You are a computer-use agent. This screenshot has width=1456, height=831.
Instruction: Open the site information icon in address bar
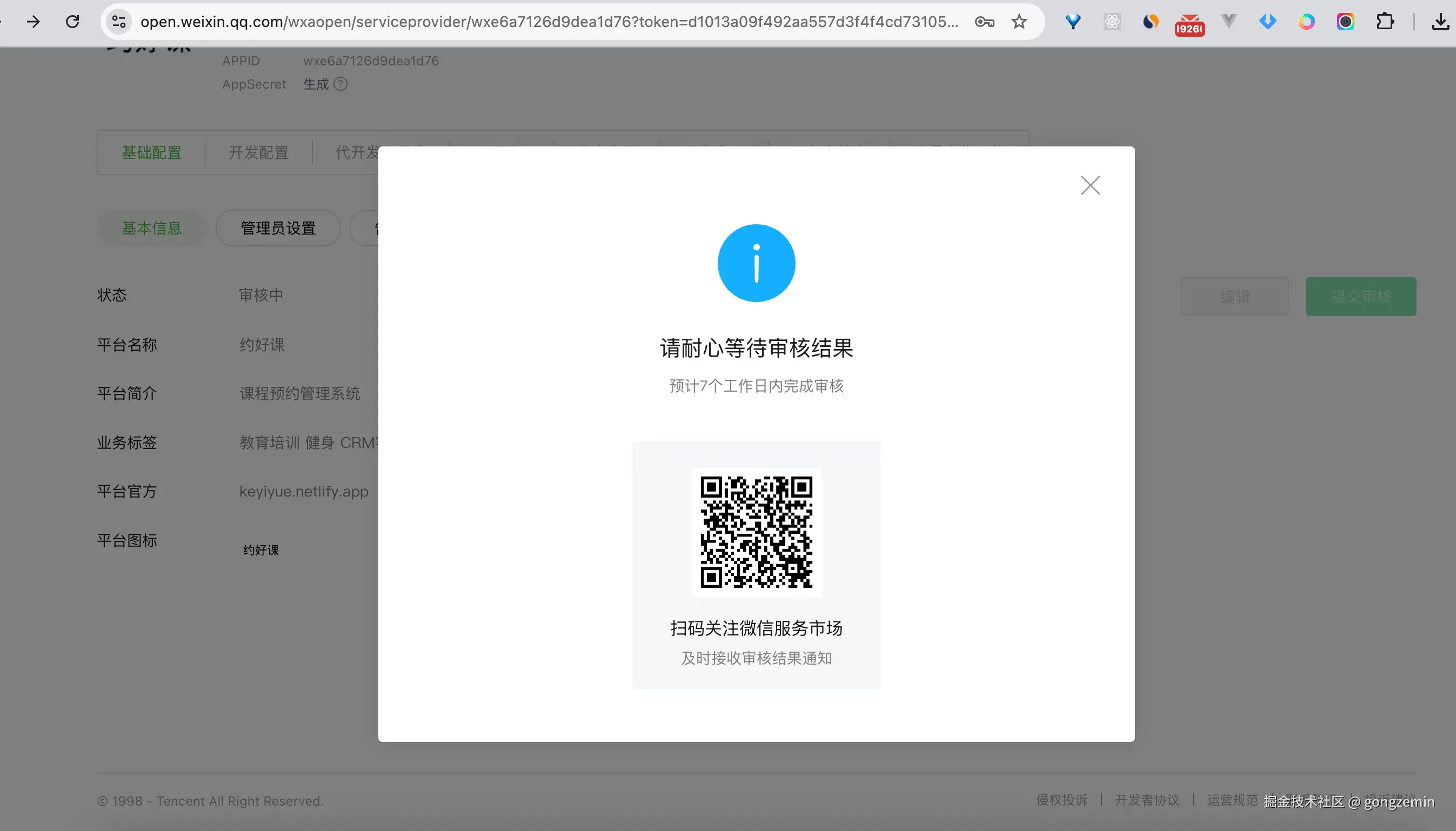tap(119, 22)
